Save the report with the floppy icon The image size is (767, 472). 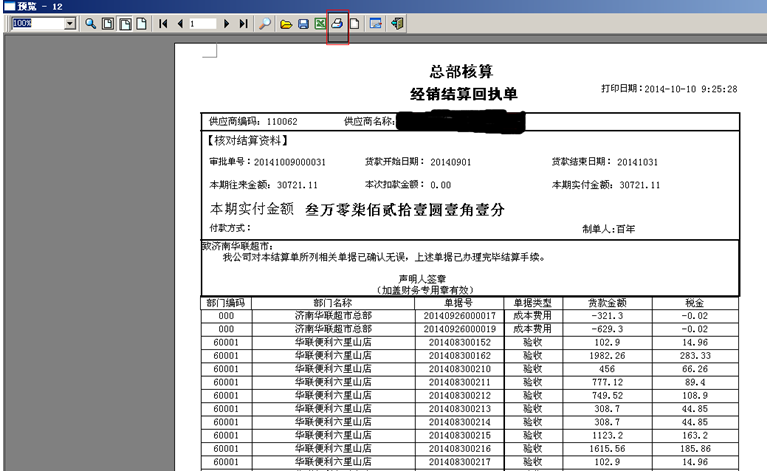click(303, 24)
